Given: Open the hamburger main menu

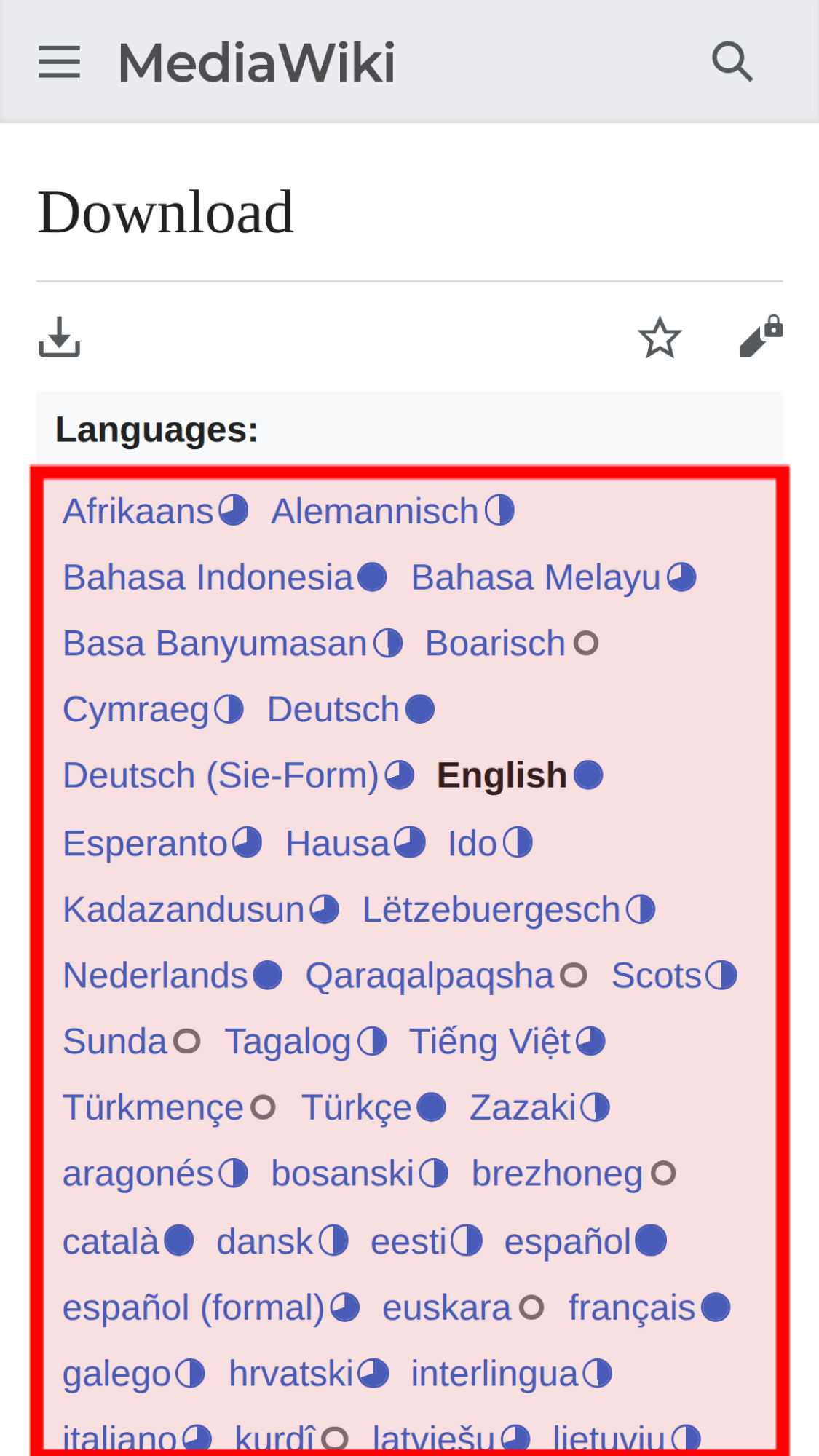Looking at the screenshot, I should point(59,62).
